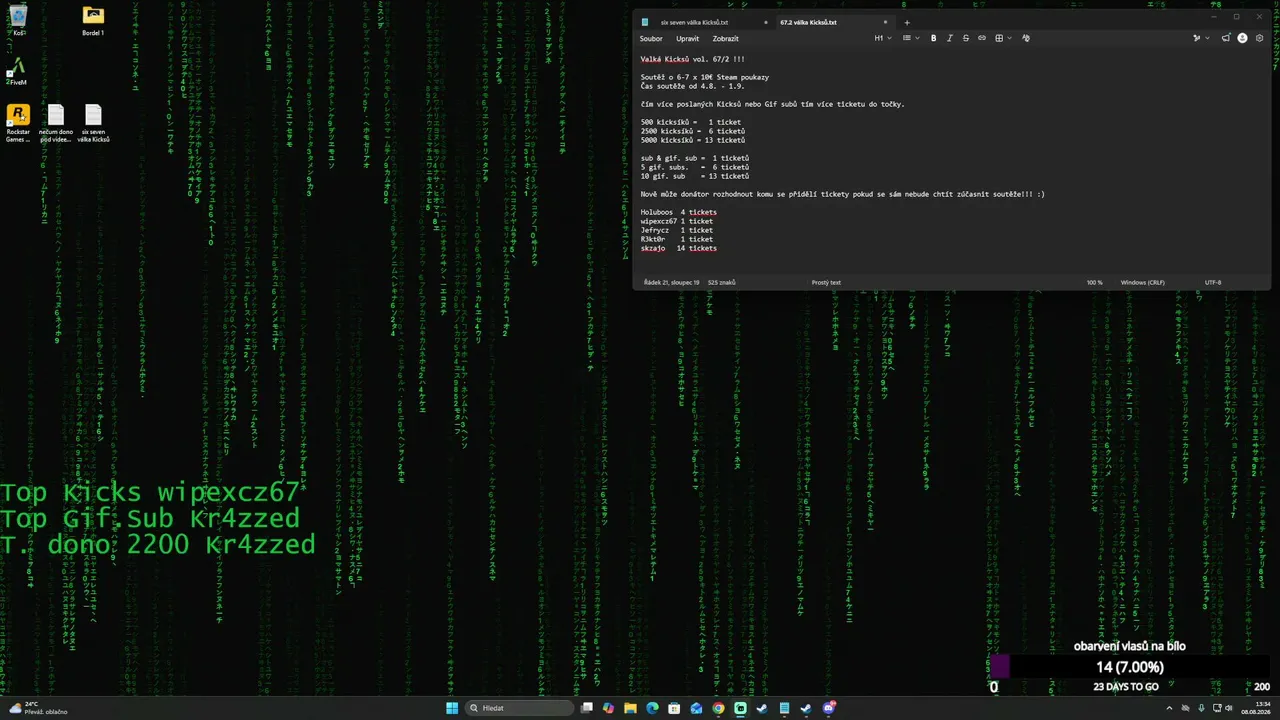Image resolution: width=1280 pixels, height=720 pixels.
Task: Toggle bold formatting in Notepad
Action: [x=934, y=38]
